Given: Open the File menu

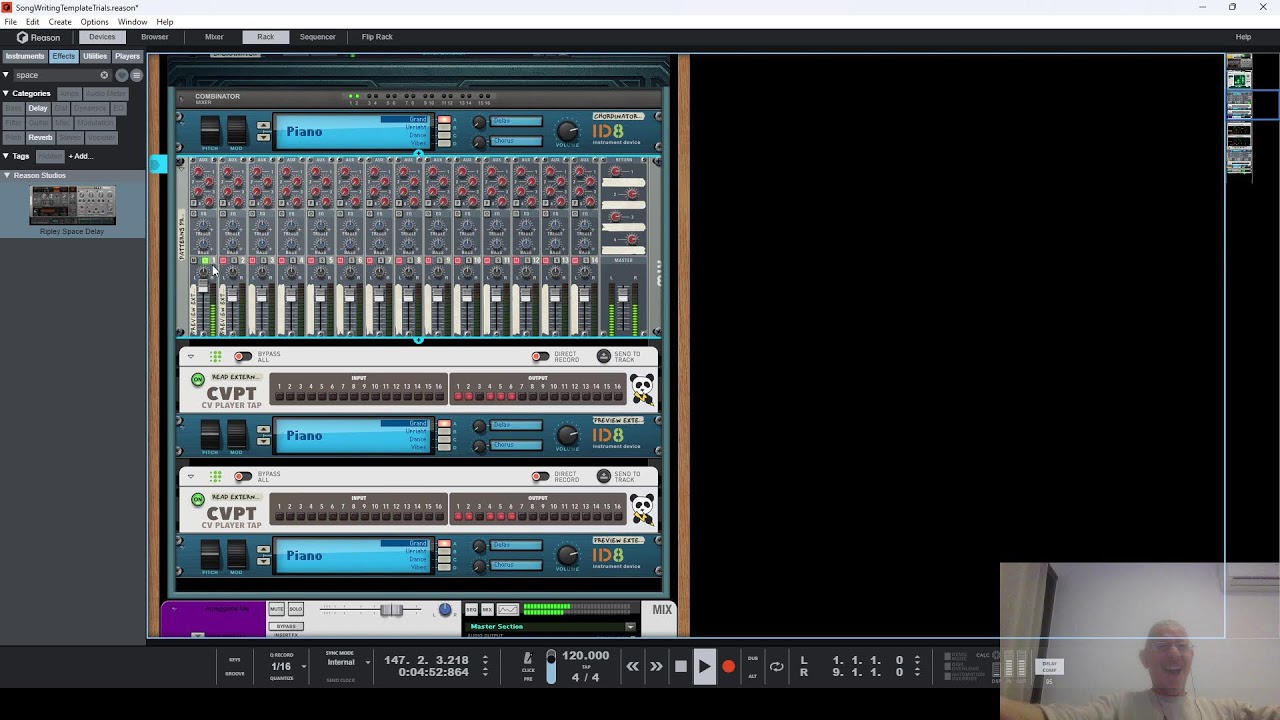Looking at the screenshot, I should click(10, 22).
